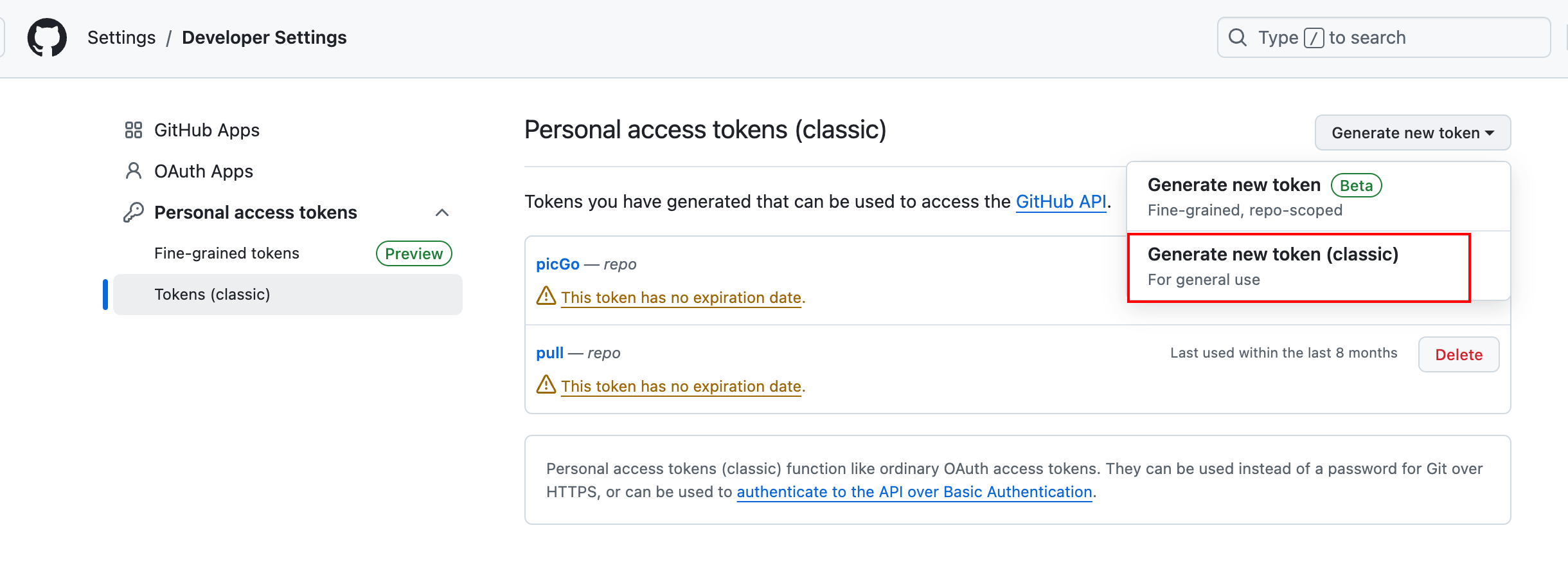This screenshot has width=1568, height=584.
Task: Focus the Type to search field
Action: (x=1384, y=37)
